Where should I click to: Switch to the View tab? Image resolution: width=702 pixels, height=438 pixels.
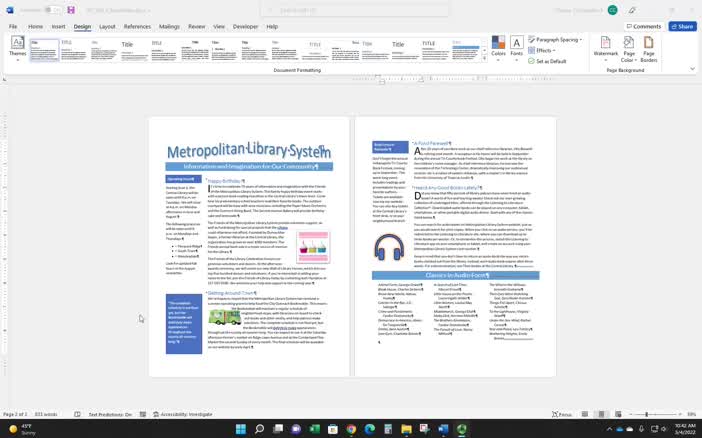tap(219, 27)
